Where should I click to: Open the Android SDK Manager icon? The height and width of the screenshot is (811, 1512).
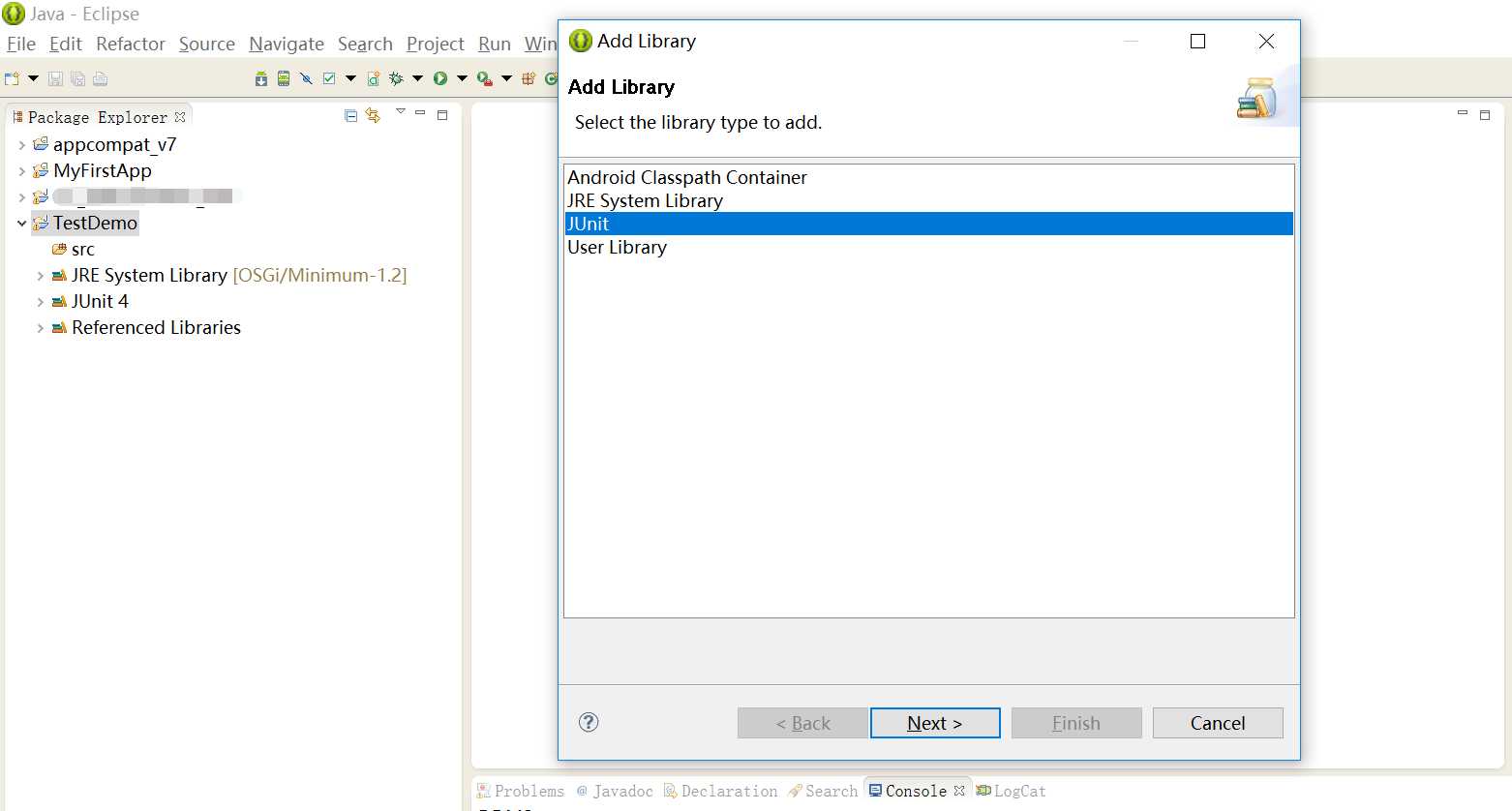click(x=261, y=78)
